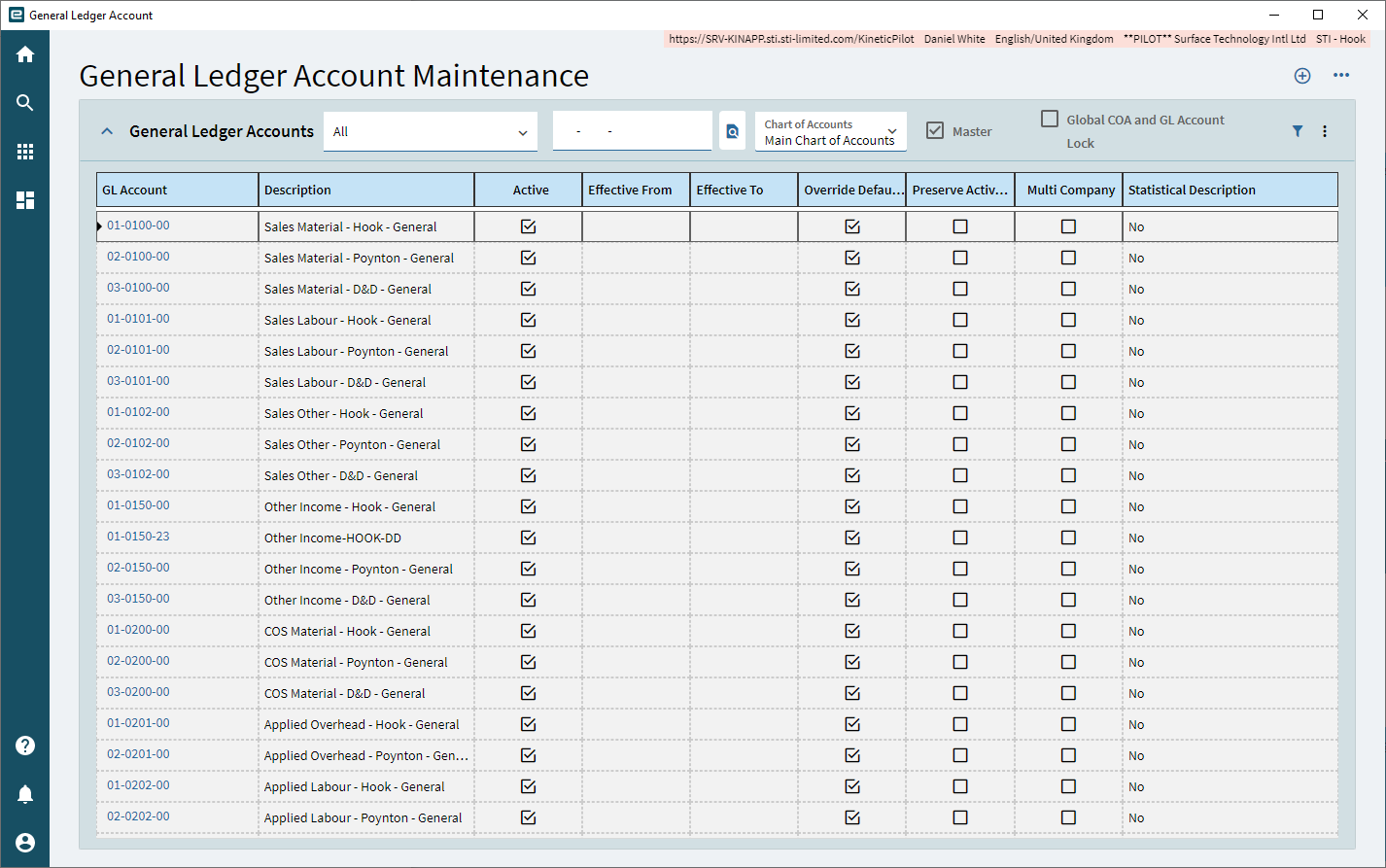Click the Daniel White user menu
Image resolution: width=1386 pixels, height=868 pixels.
click(954, 39)
